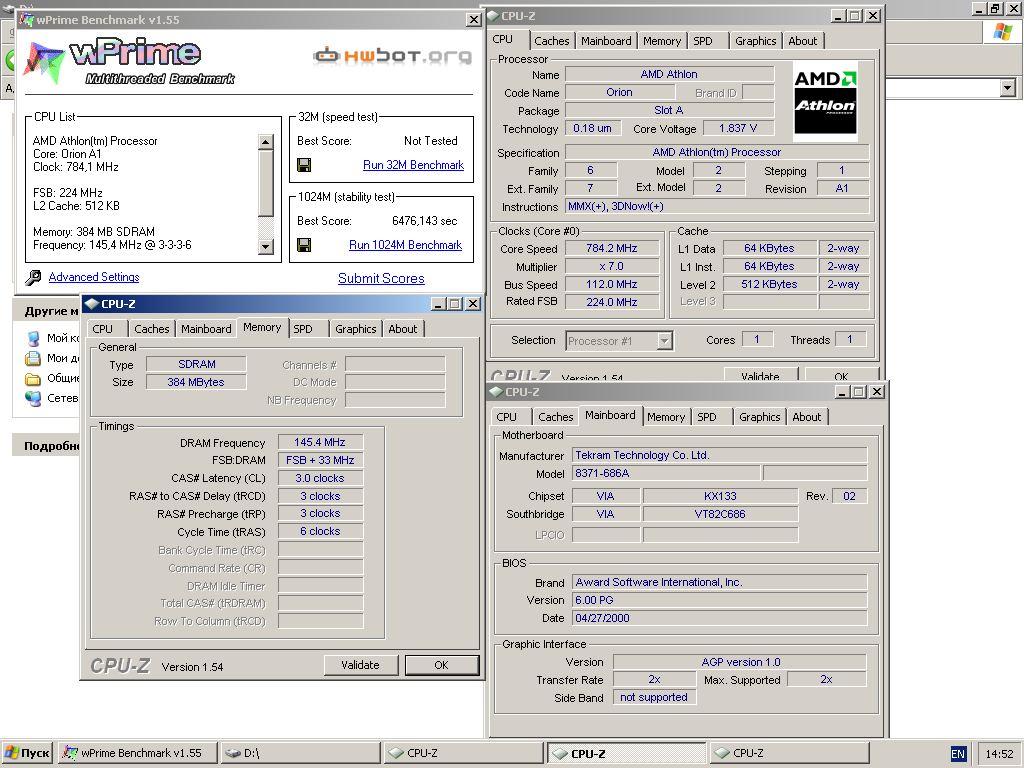Click the EN language indicator in tray
1024x768 pixels.
957,754
